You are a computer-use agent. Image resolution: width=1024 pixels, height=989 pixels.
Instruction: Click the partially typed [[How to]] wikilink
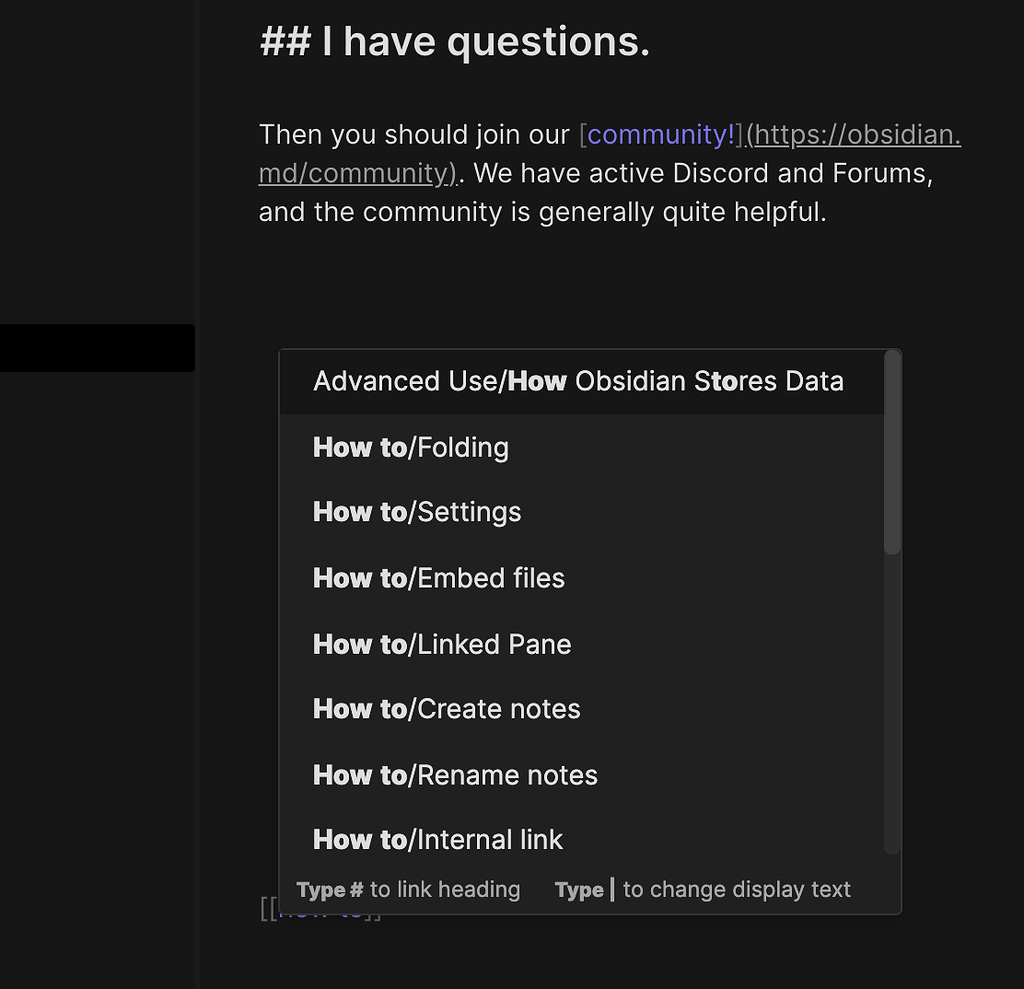[x=320, y=910]
